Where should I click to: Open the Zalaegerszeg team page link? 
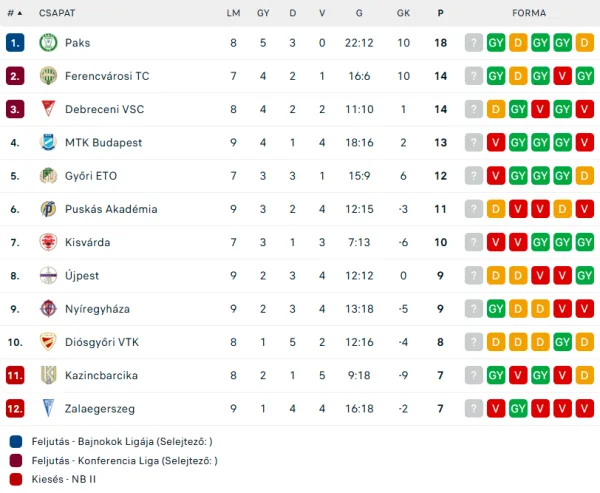(99, 409)
